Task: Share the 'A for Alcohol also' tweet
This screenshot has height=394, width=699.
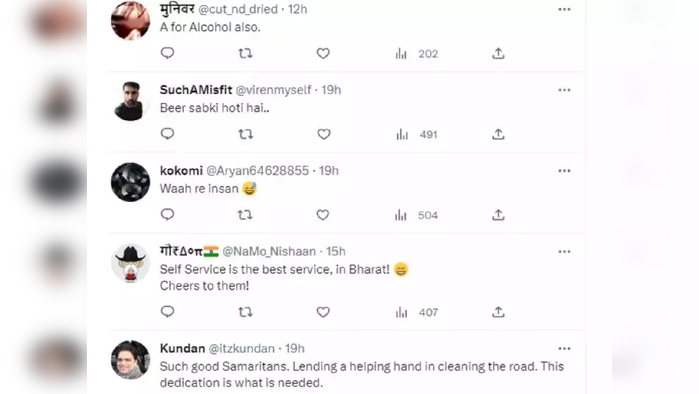Action: [498, 53]
